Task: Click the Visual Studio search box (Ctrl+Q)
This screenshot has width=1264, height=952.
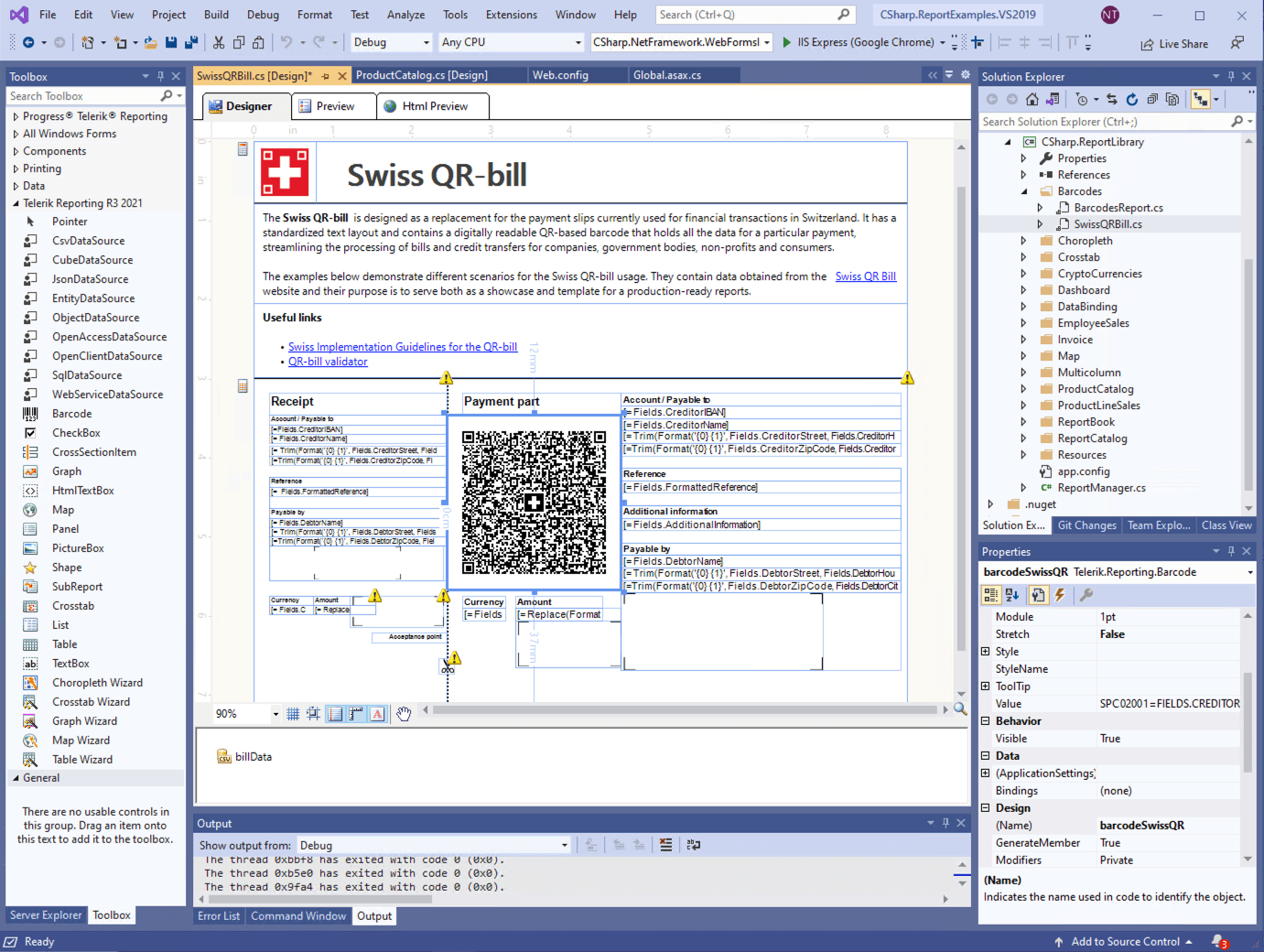Action: tap(755, 15)
